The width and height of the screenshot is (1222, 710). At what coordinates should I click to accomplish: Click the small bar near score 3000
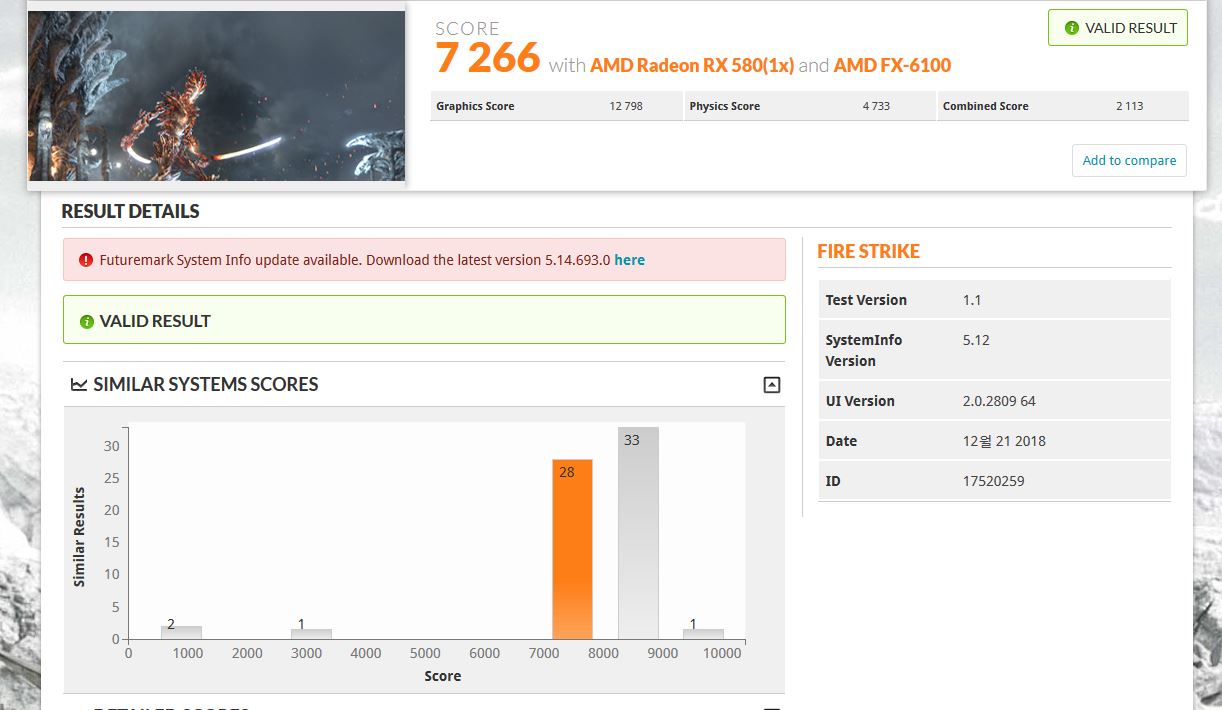click(311, 634)
